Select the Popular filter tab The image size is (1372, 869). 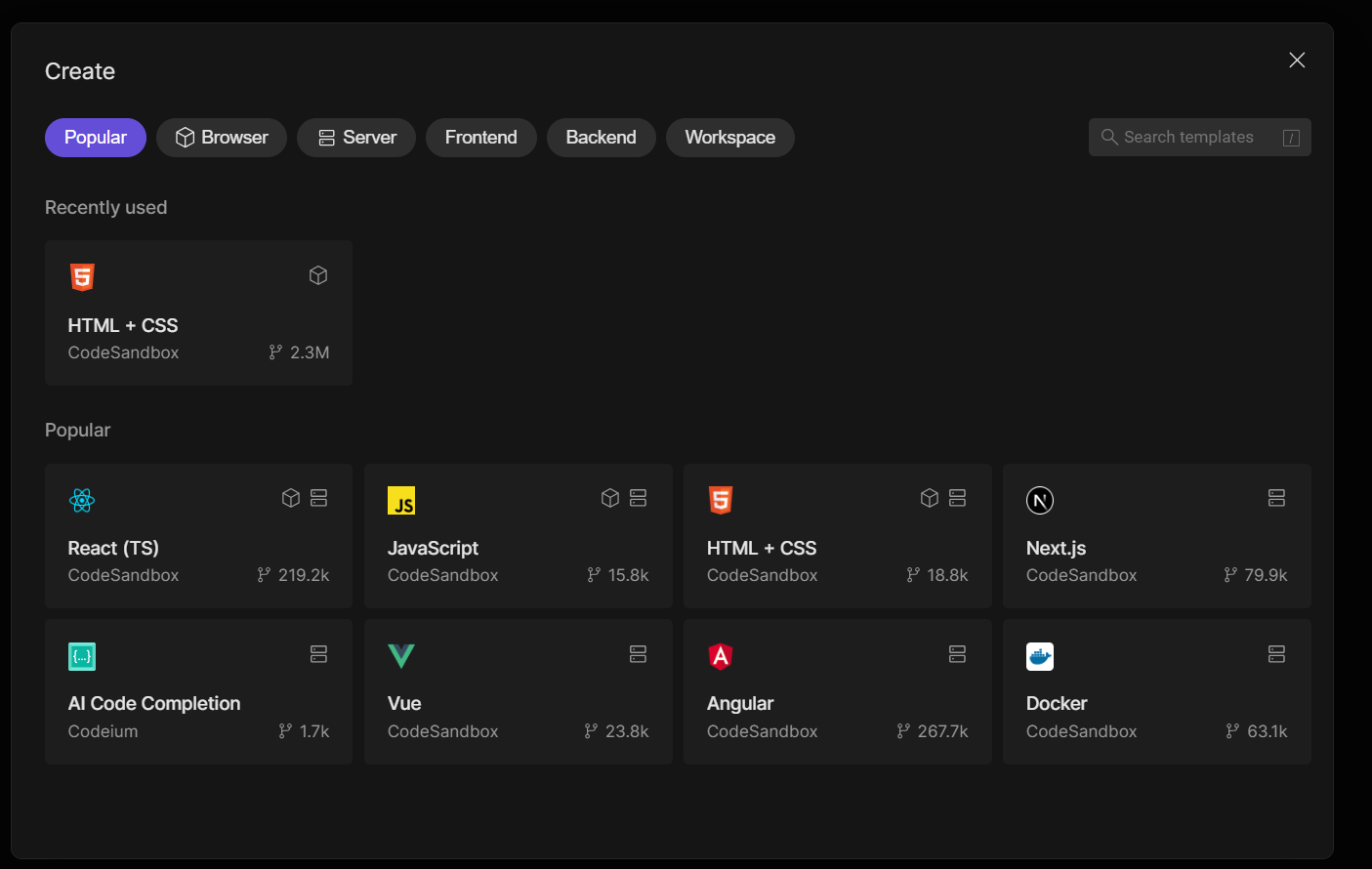click(x=96, y=138)
